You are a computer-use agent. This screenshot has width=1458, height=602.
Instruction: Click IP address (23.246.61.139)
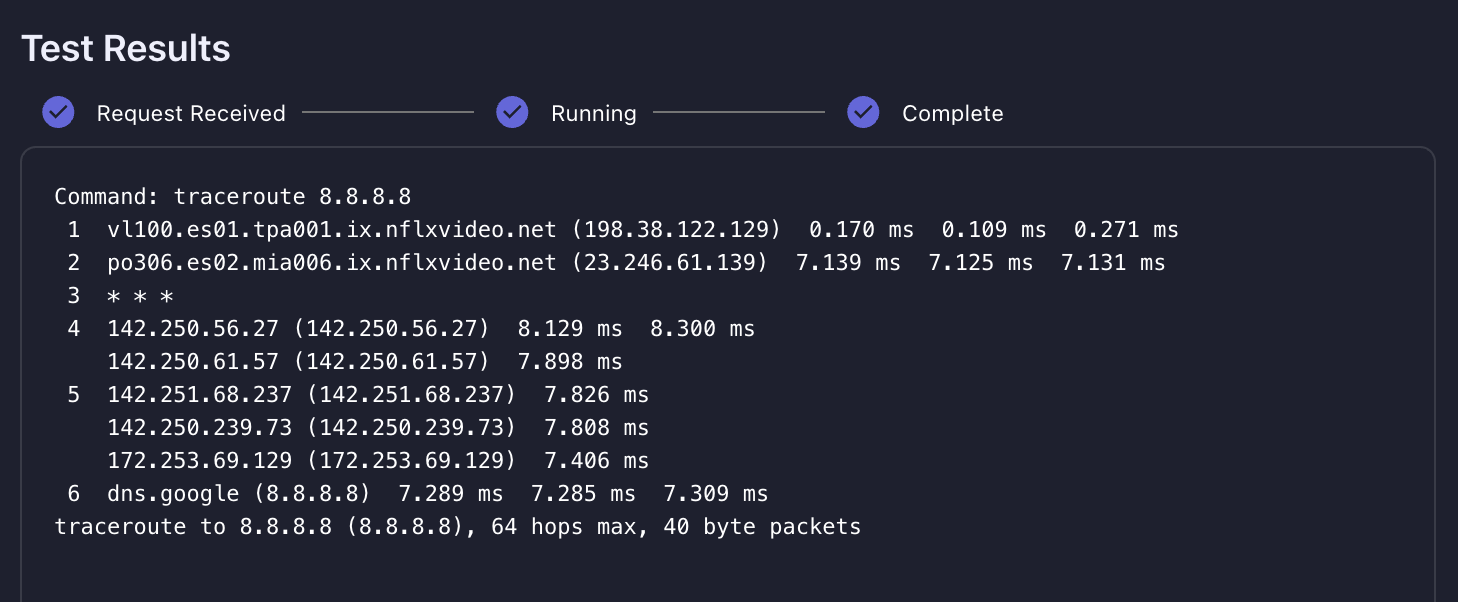pyautogui.click(x=670, y=263)
